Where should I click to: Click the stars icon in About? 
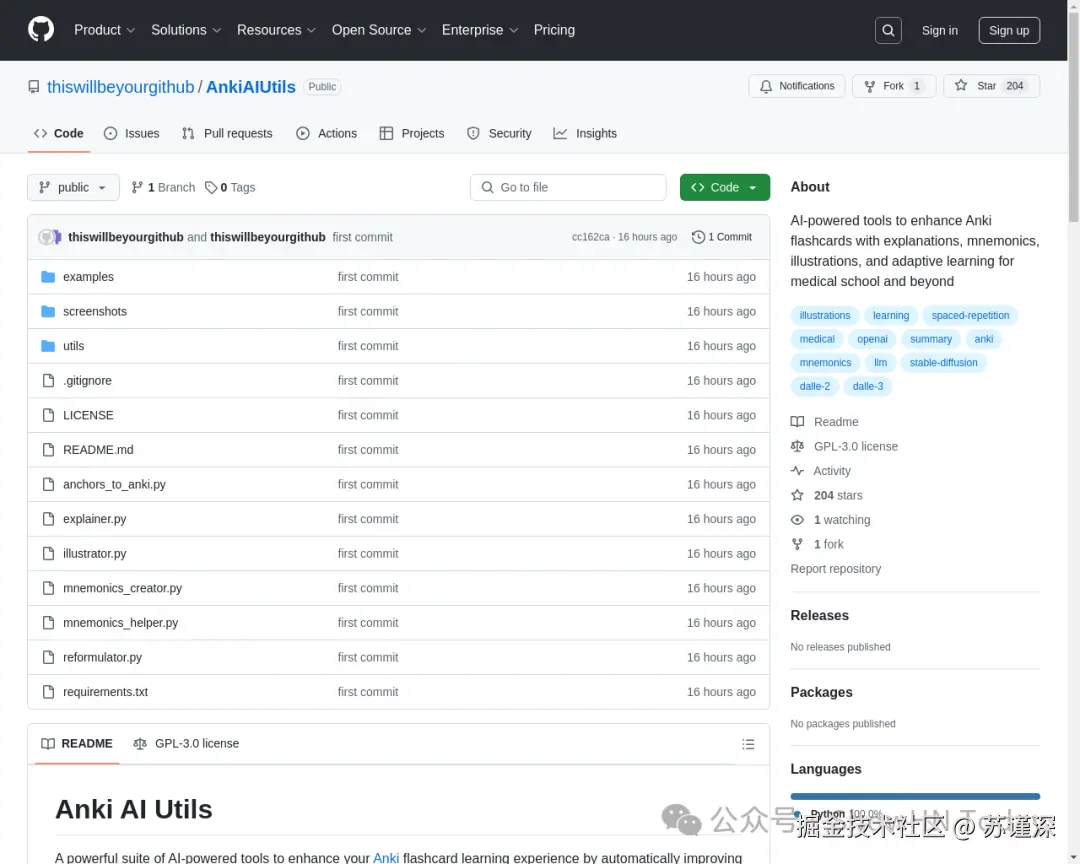tap(797, 495)
